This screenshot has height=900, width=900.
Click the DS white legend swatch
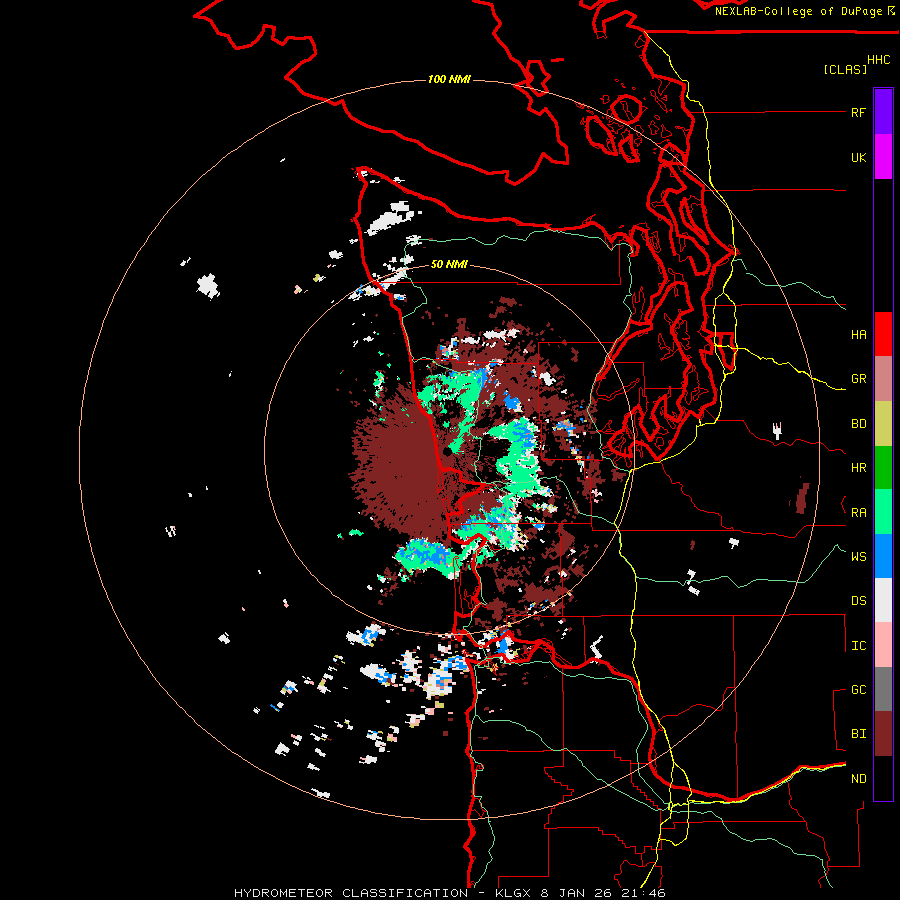tap(883, 600)
